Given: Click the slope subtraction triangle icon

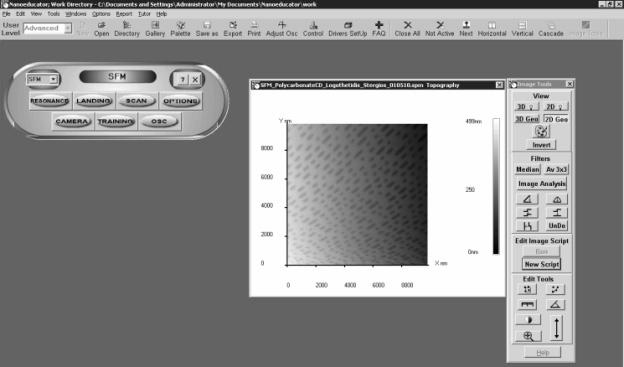Looking at the screenshot, I should (527, 199).
